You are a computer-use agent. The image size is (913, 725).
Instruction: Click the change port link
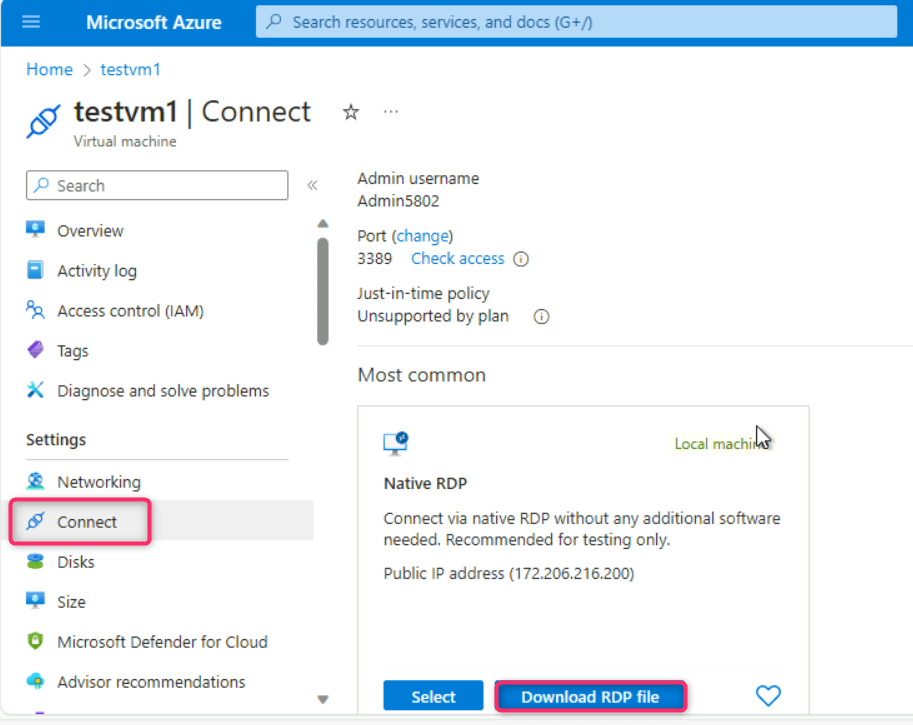click(423, 236)
